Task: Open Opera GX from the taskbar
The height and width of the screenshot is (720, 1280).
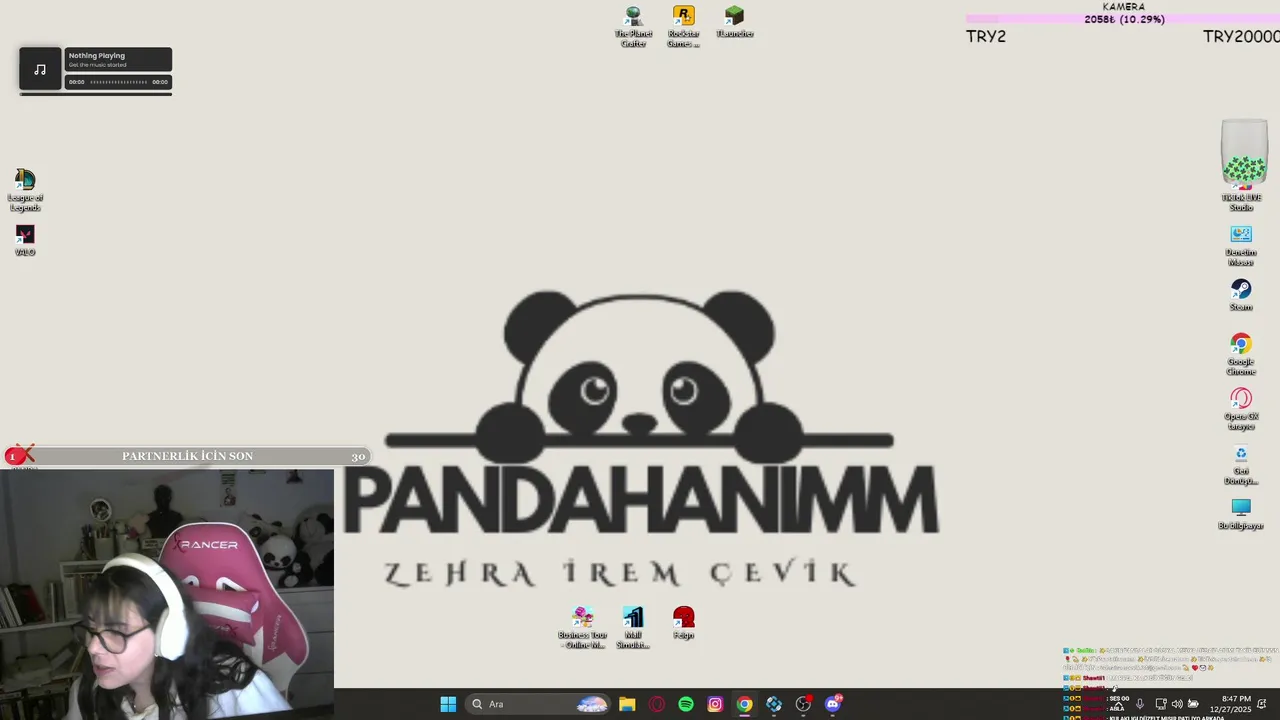Action: point(656,704)
